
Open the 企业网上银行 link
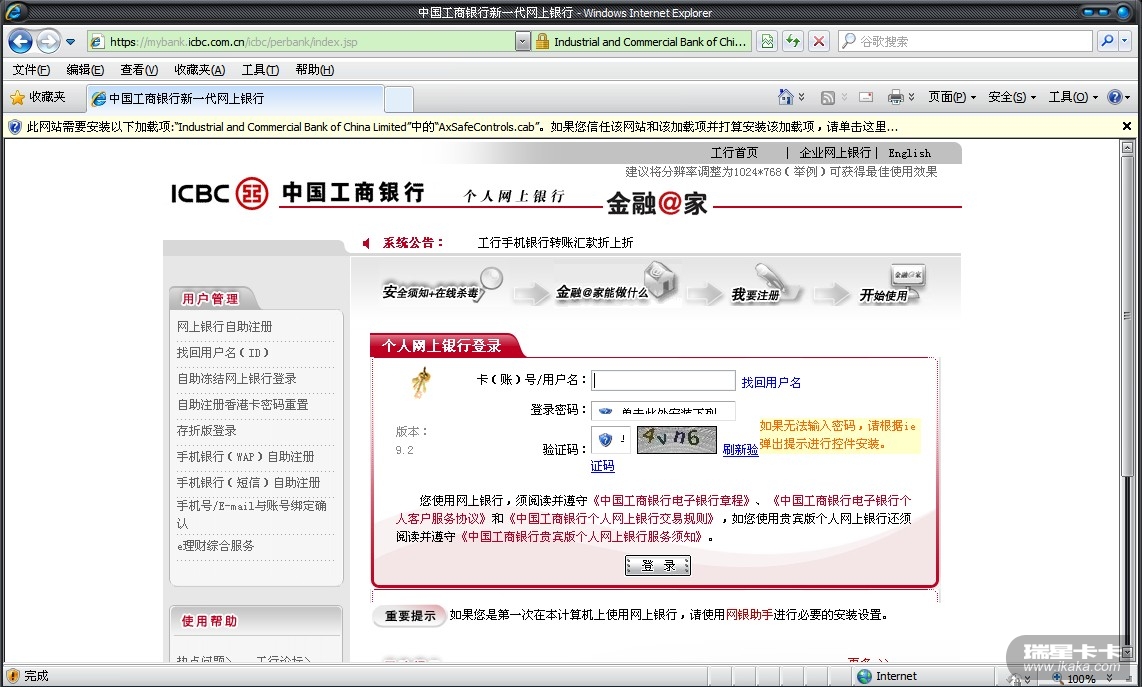(835, 153)
